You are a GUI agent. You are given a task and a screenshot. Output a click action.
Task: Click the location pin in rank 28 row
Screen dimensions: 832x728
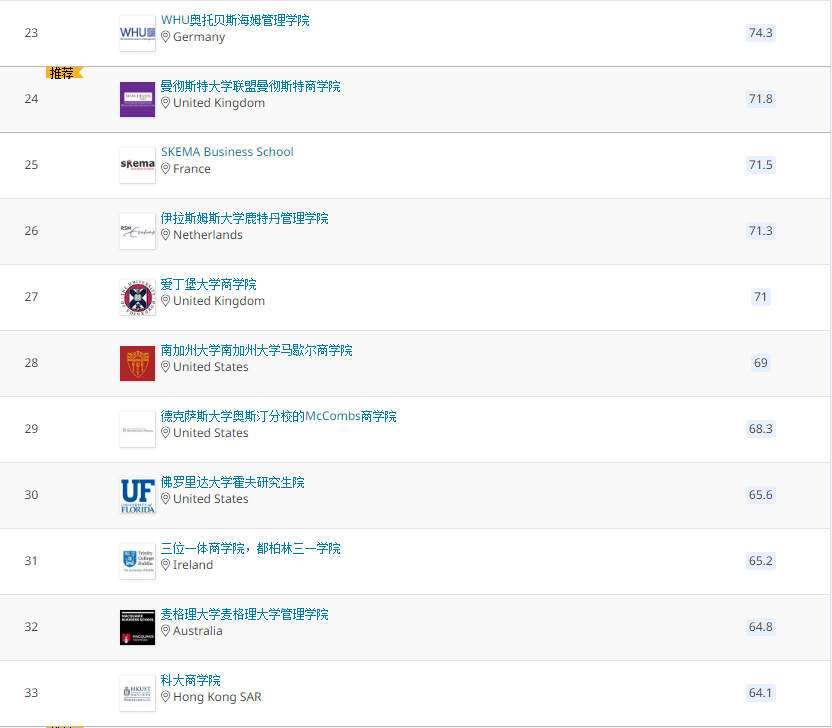[x=166, y=367]
